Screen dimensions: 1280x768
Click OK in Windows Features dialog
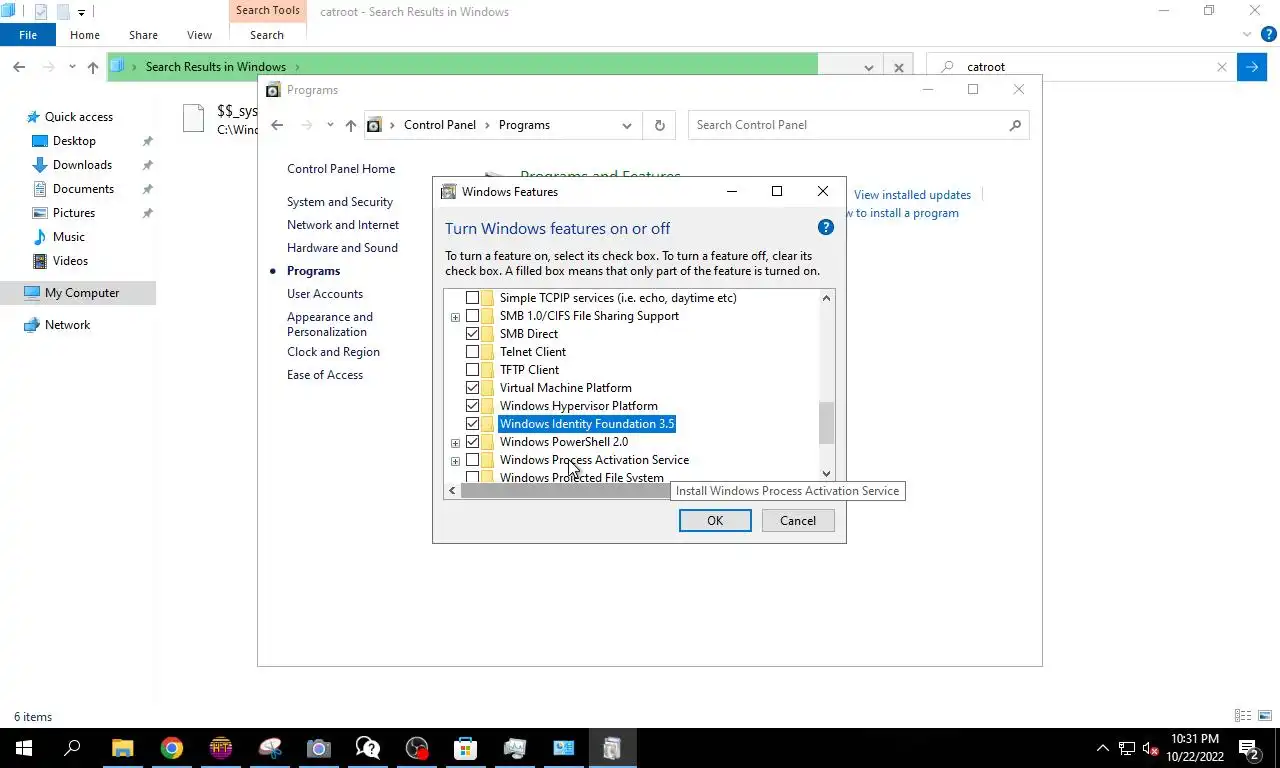[715, 520]
